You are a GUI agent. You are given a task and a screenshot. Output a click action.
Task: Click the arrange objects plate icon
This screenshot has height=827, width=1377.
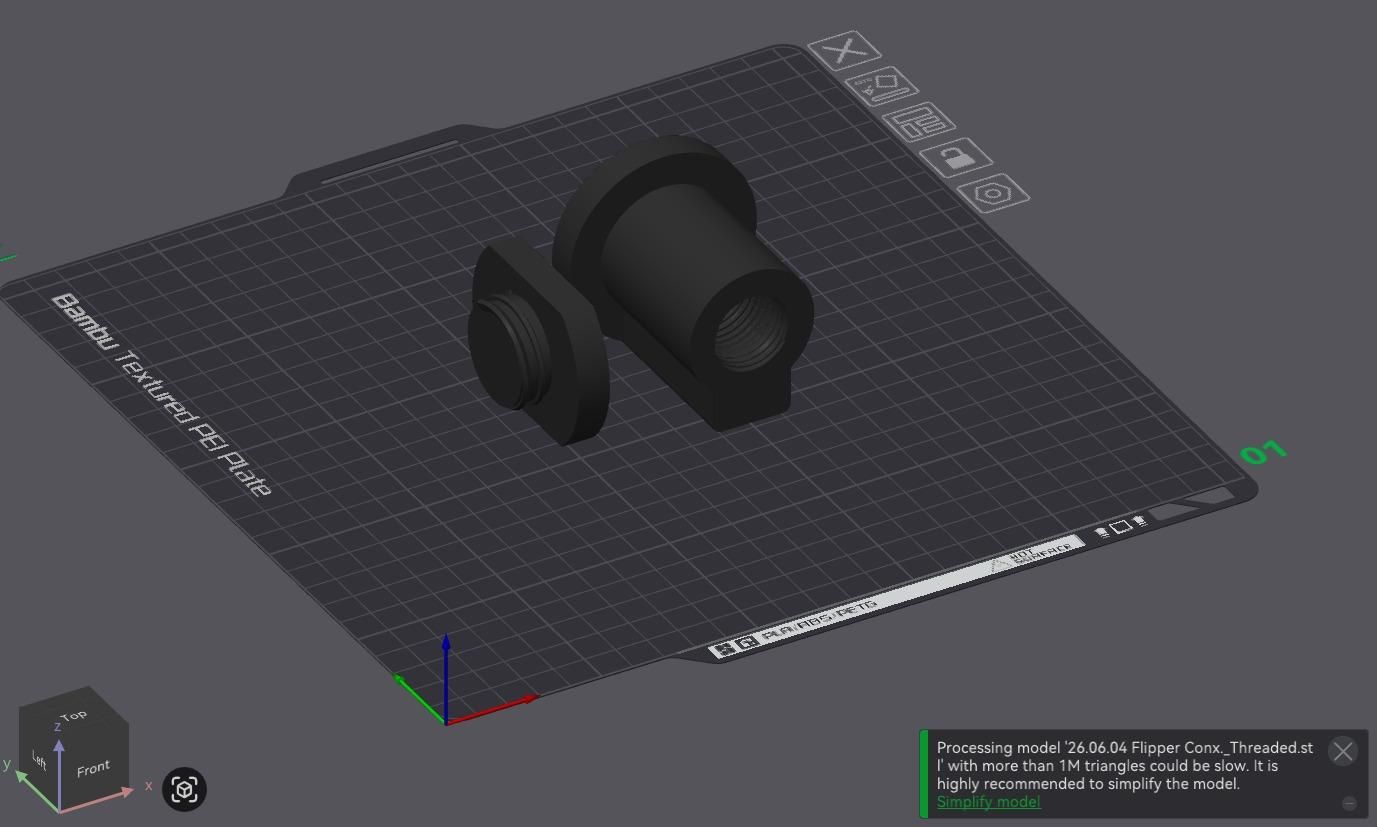pyautogui.click(x=919, y=122)
